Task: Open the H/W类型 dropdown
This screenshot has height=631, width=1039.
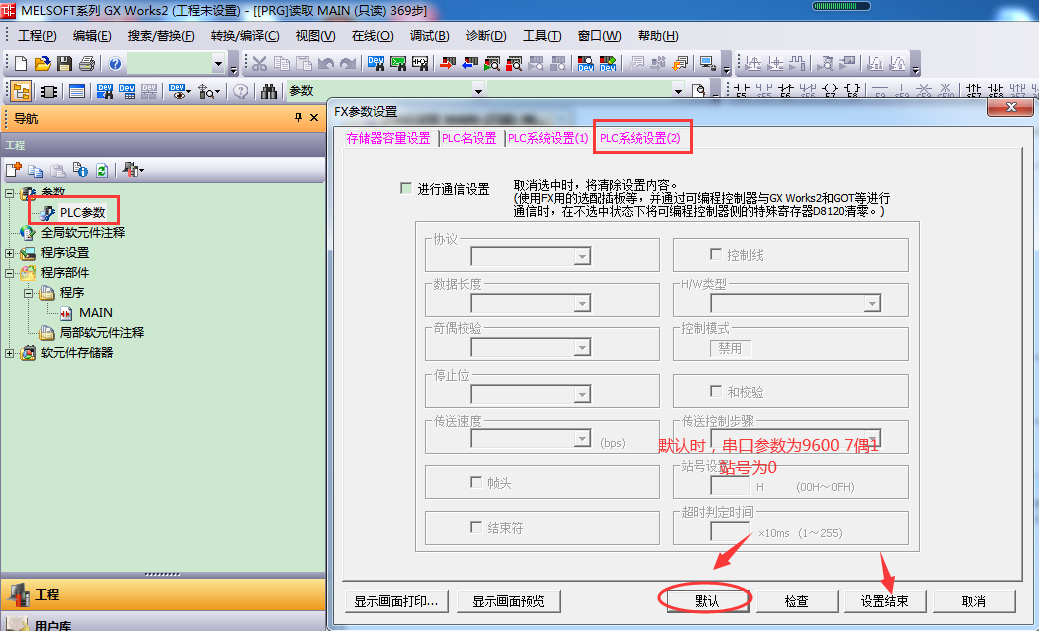Action: 872,304
